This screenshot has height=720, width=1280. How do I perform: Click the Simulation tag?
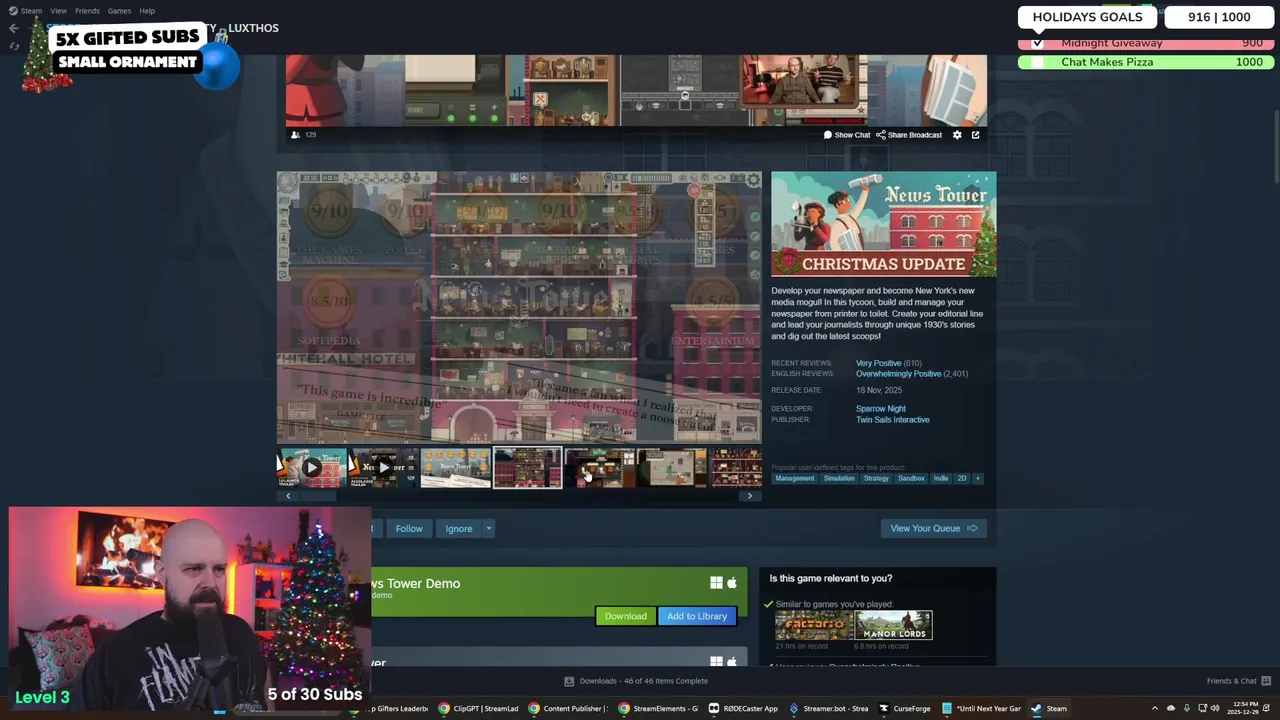click(x=839, y=478)
